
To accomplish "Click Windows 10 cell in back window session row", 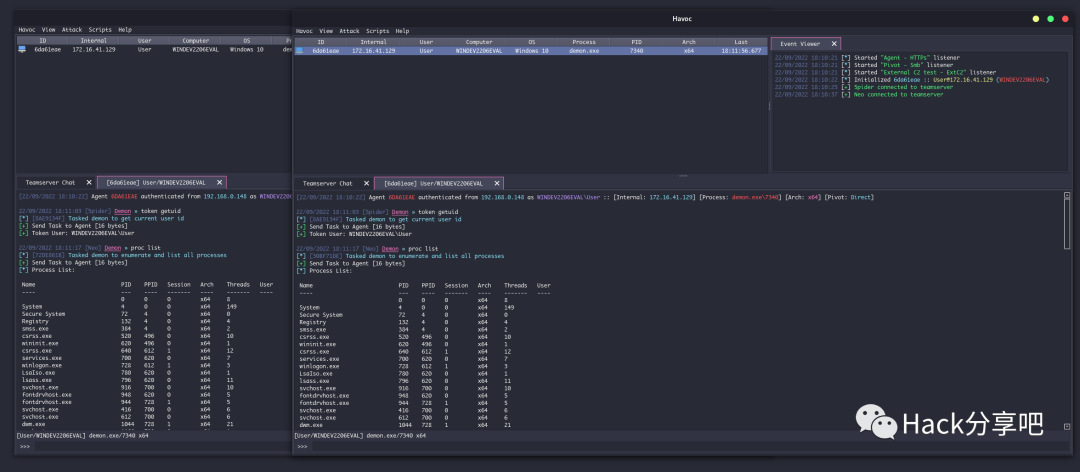I will [246, 50].
